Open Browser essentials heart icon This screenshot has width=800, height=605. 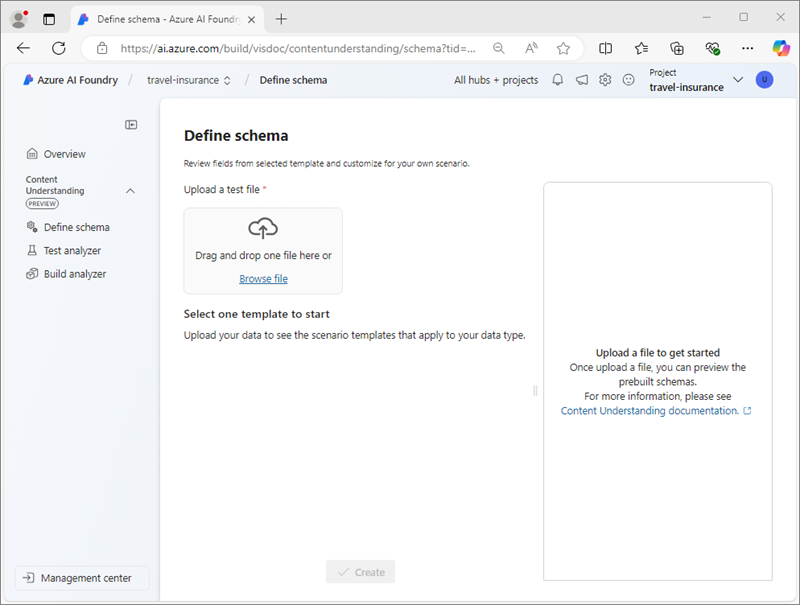tap(712, 48)
